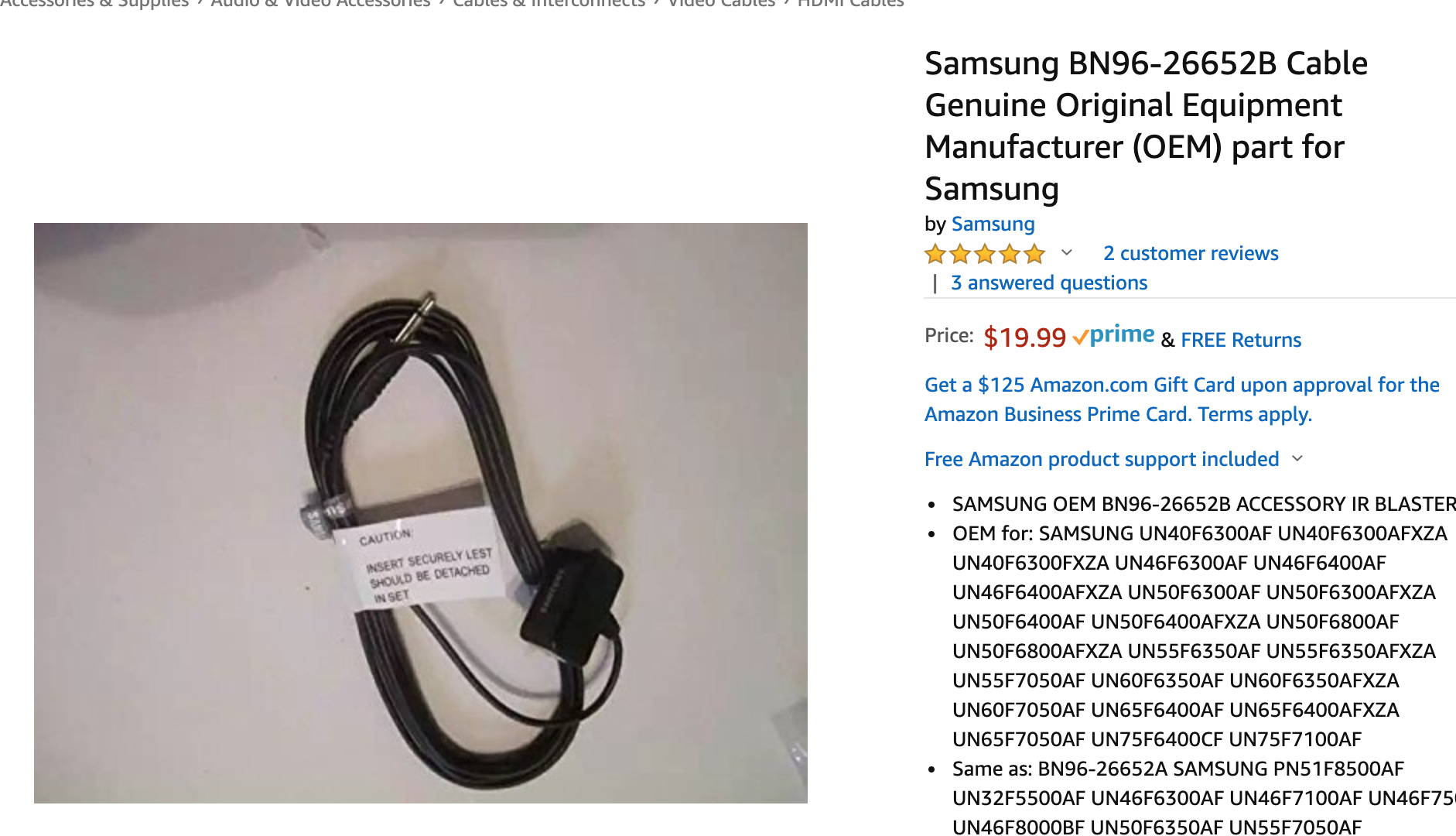Viewport: 1456px width, 836px height.
Task: Open the Accessories & Supplies breadcrumb
Action: click(x=94, y=3)
